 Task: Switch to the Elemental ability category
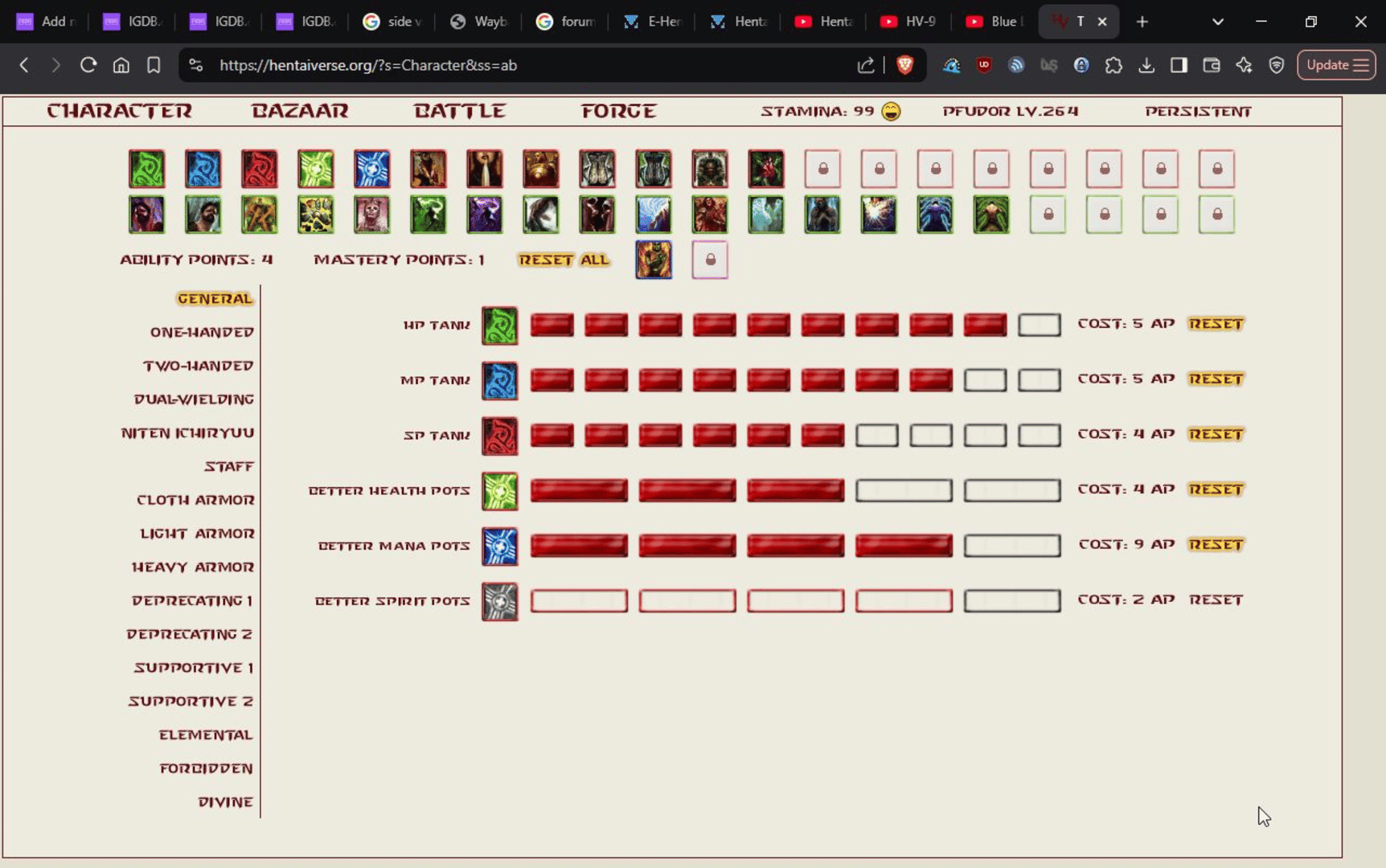(x=206, y=735)
